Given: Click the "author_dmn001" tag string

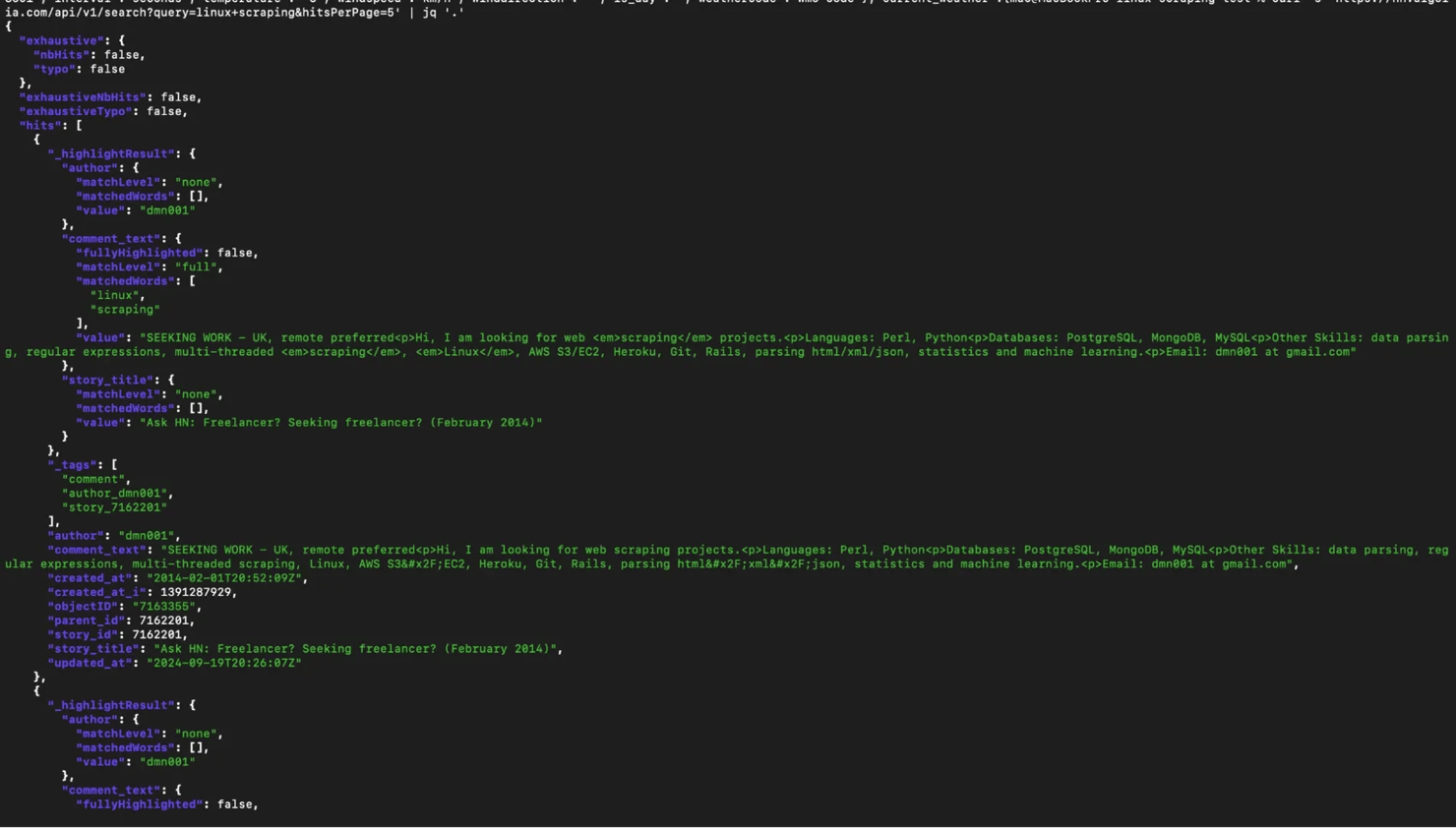Looking at the screenshot, I should coord(115,494).
